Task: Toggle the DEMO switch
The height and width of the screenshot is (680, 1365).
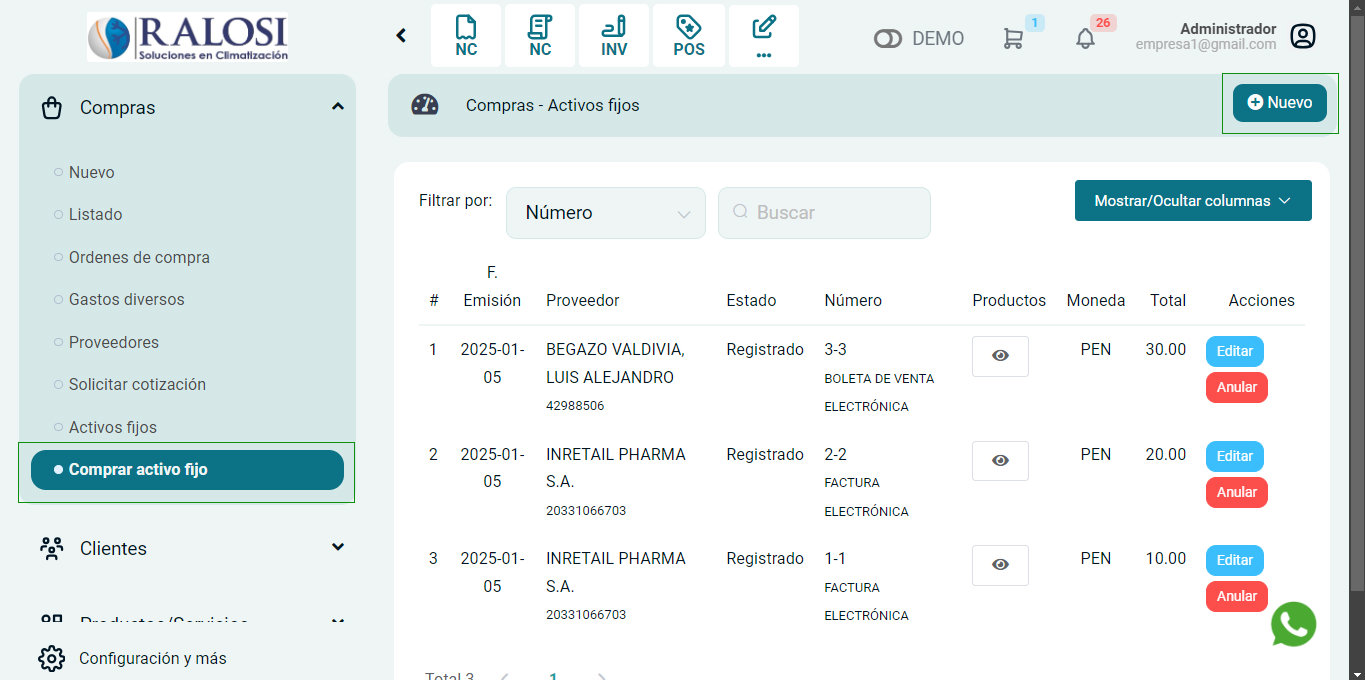Action: coord(887,39)
